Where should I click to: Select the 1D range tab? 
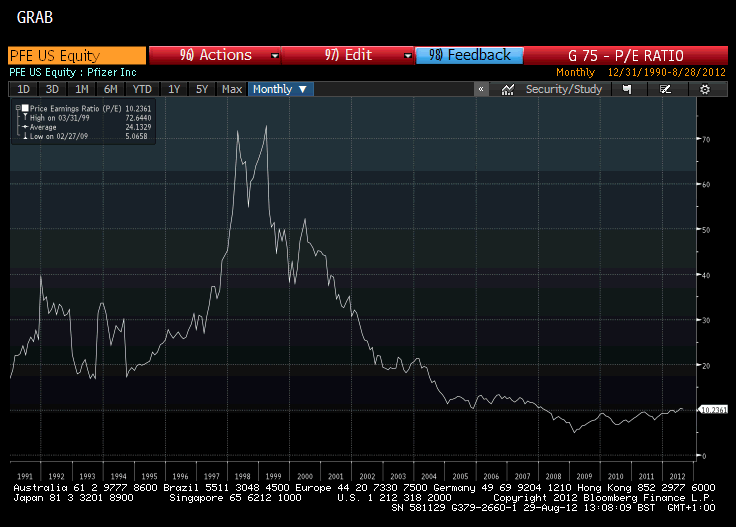coord(23,89)
